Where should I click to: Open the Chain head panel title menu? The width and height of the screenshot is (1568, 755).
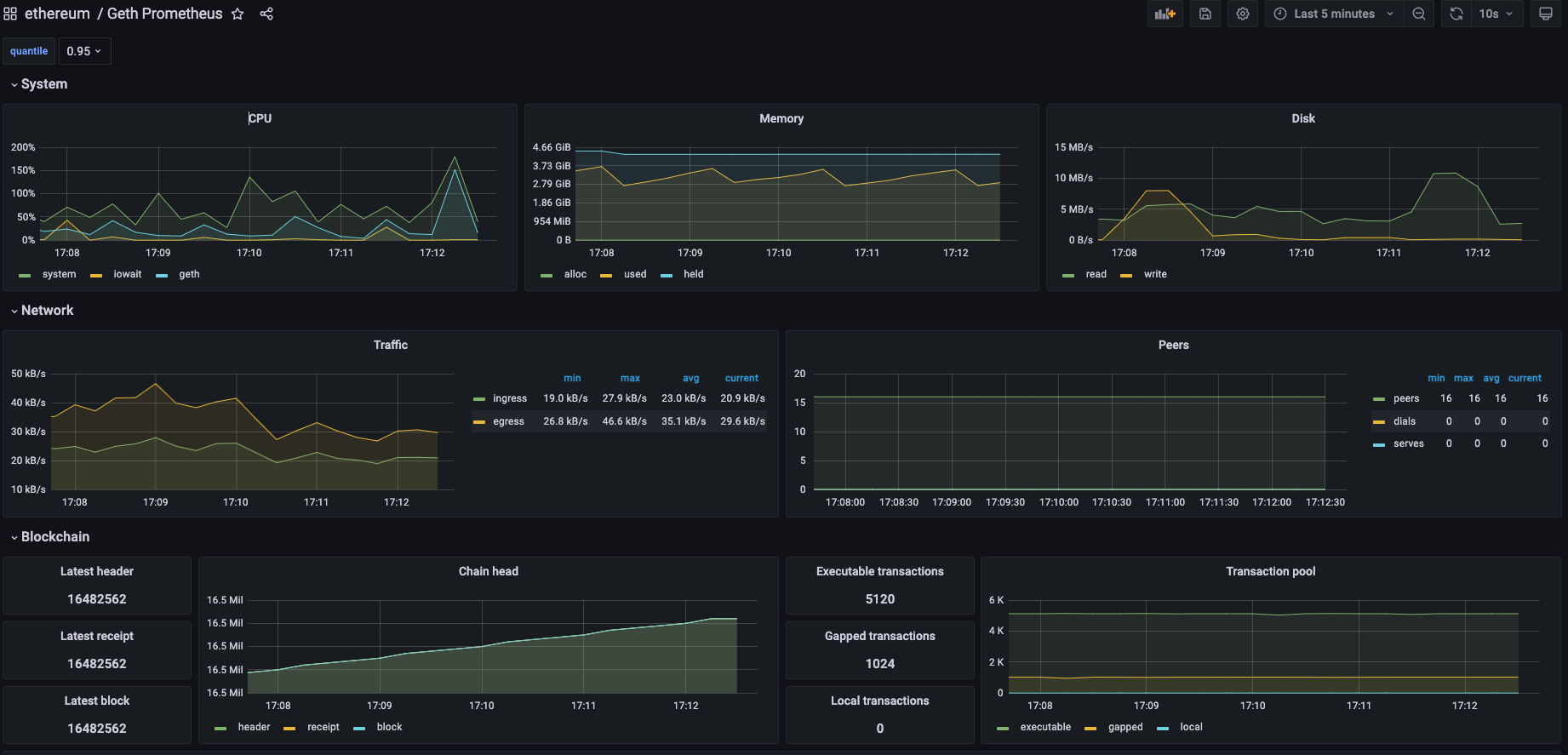(x=489, y=571)
